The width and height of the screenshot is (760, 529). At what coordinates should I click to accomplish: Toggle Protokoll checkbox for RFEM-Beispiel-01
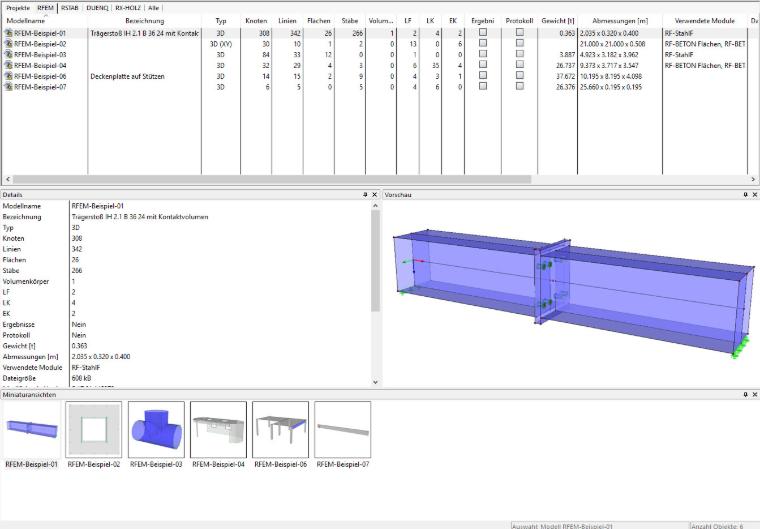tap(520, 32)
